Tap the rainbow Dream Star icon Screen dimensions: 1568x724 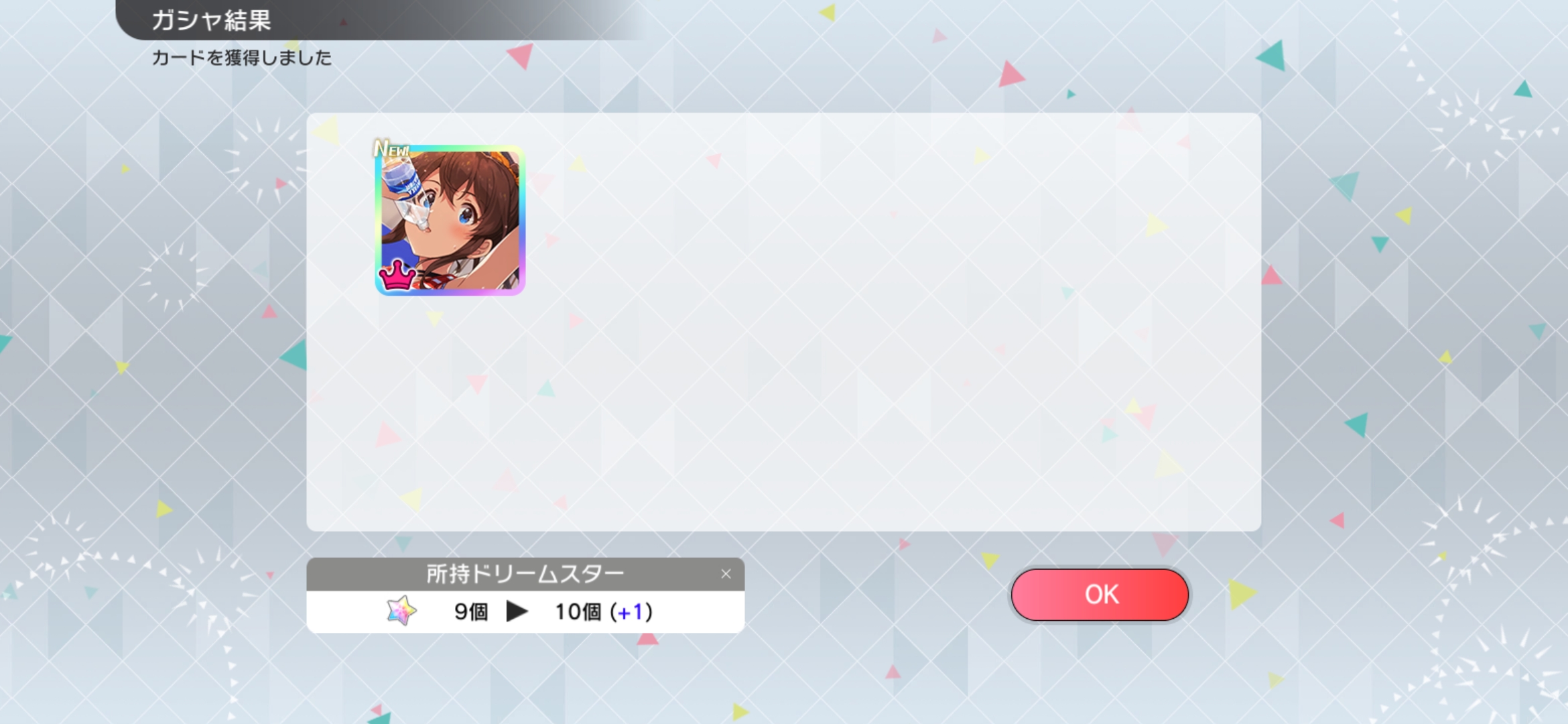point(401,611)
